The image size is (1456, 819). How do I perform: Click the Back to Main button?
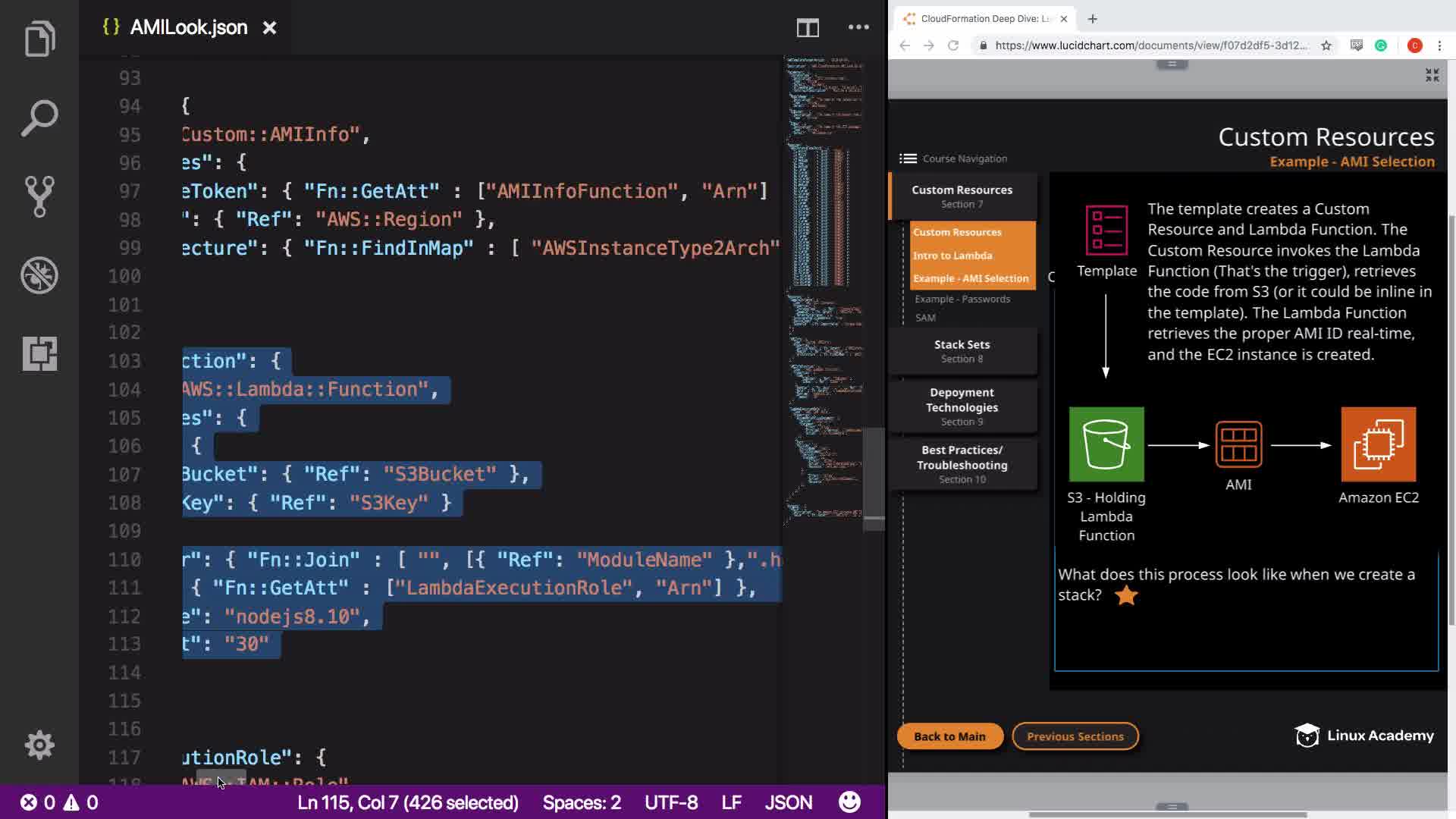tap(949, 736)
